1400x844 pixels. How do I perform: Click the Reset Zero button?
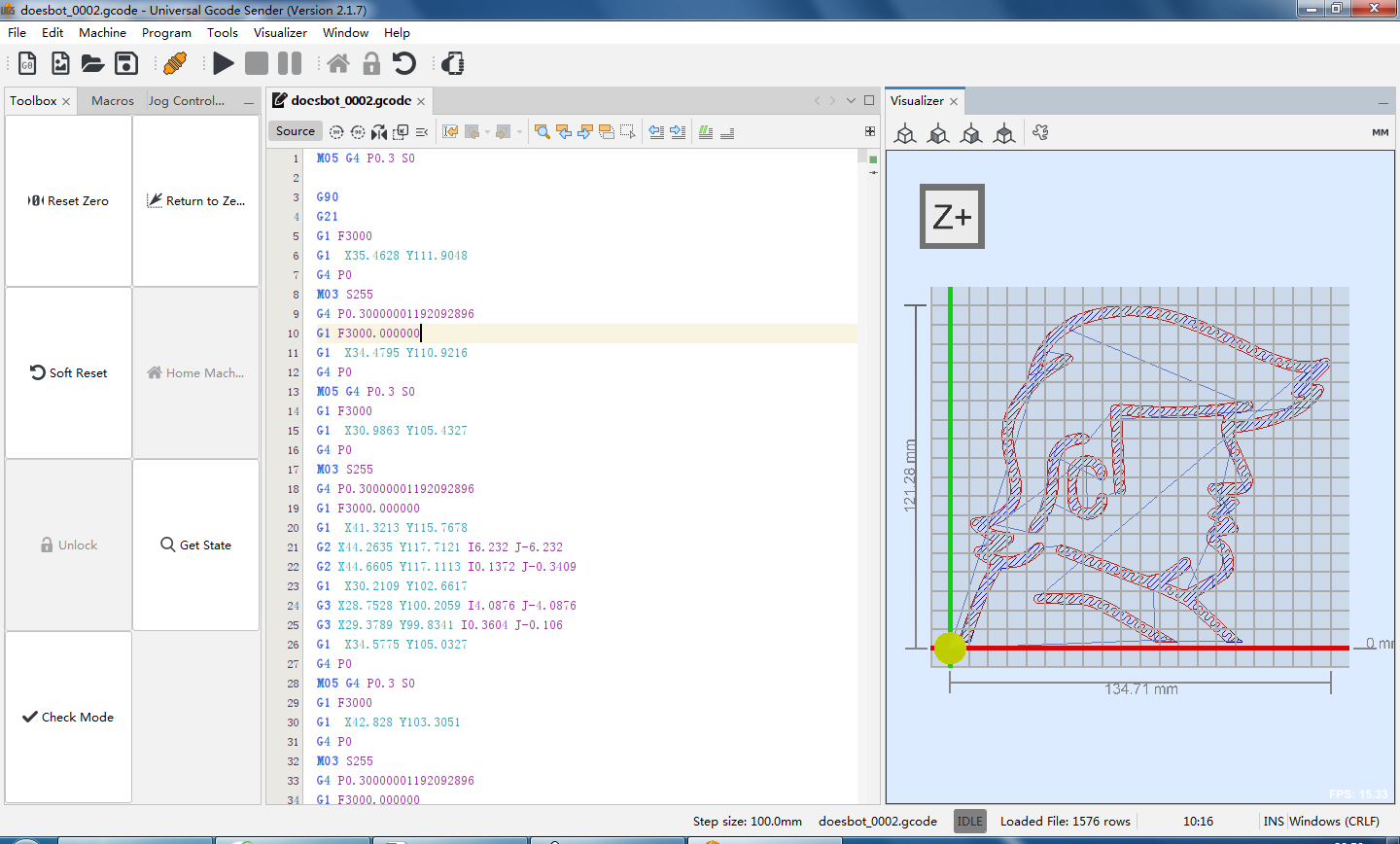(68, 201)
